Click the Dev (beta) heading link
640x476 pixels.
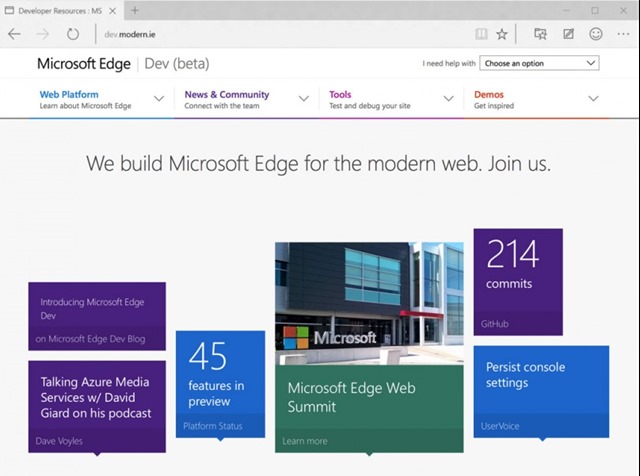click(177, 64)
